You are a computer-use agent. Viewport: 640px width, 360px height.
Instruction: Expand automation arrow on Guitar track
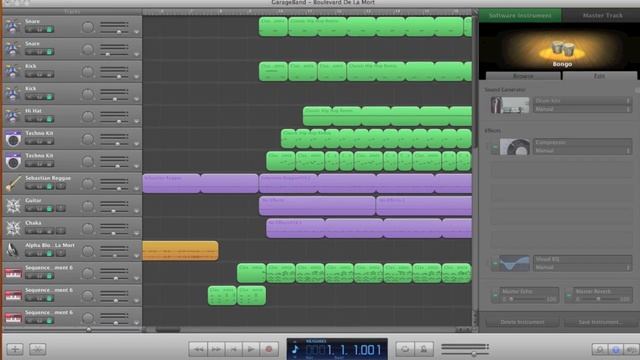coord(136,211)
